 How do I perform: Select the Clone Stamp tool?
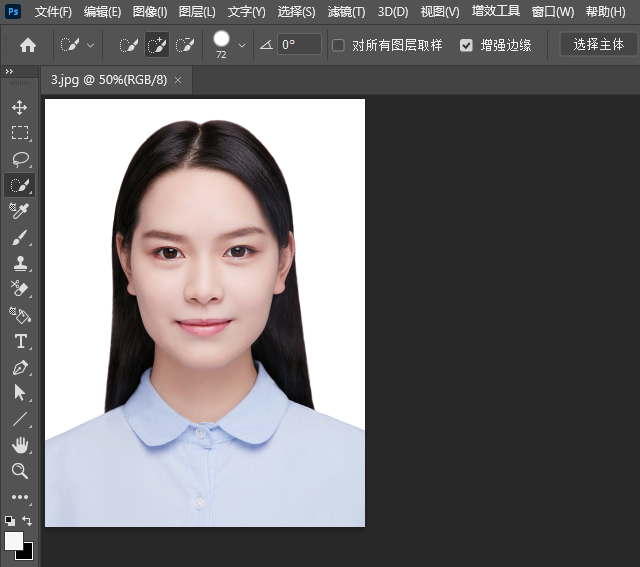[20, 263]
